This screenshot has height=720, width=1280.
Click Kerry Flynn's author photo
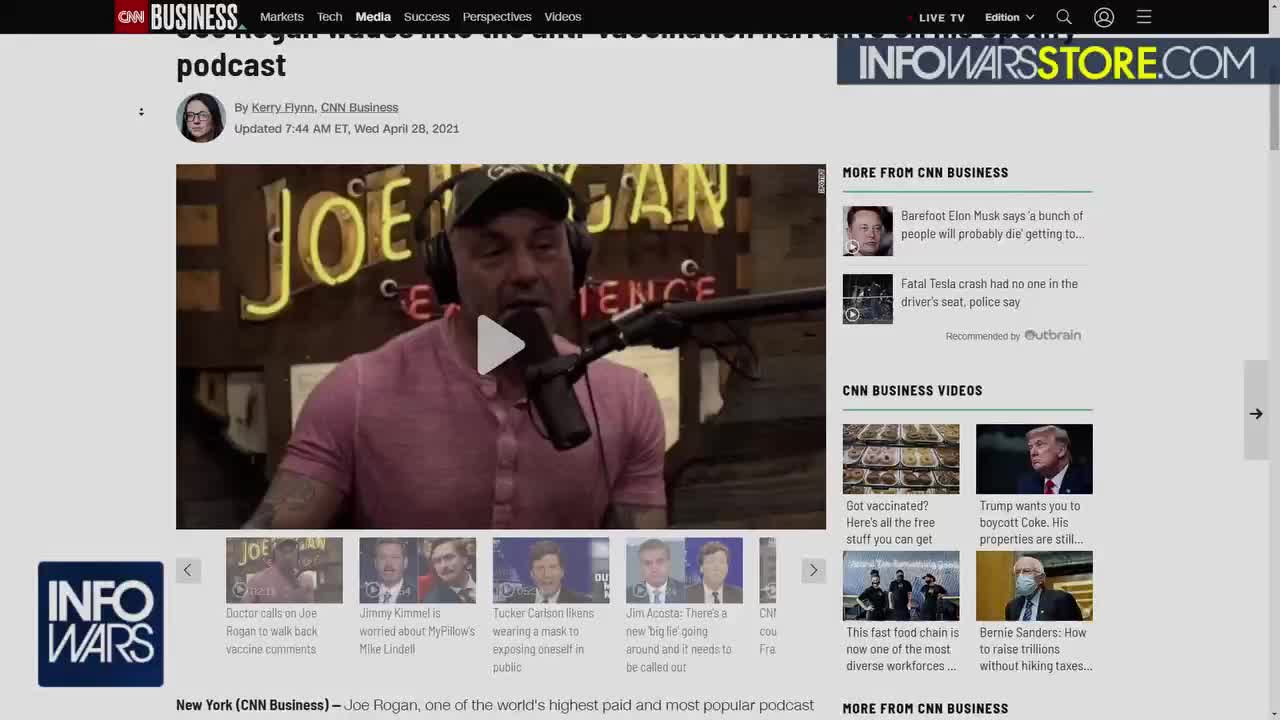point(201,118)
